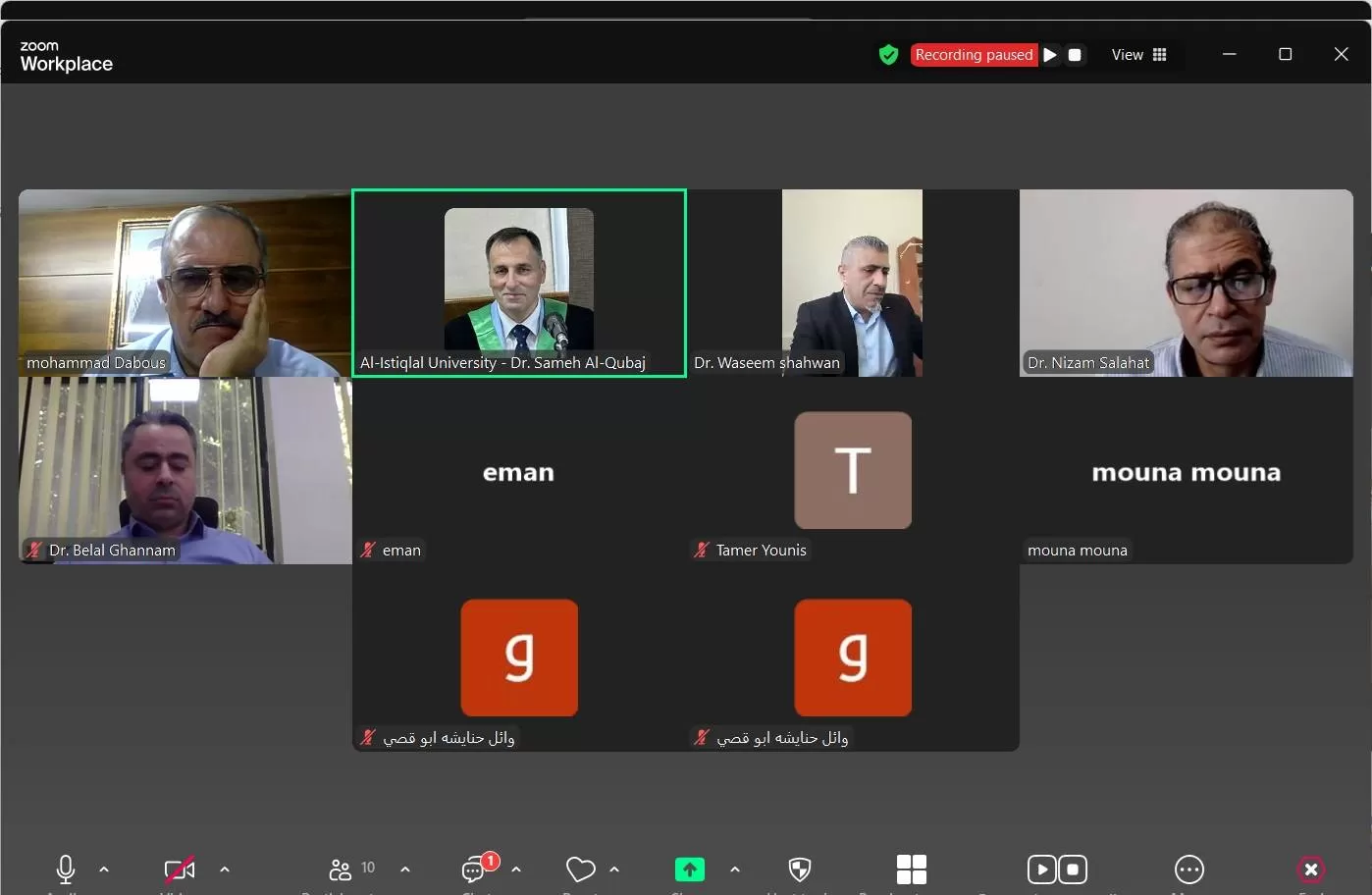
Task: Expand audio options arrow beside microphone
Action: tap(104, 869)
